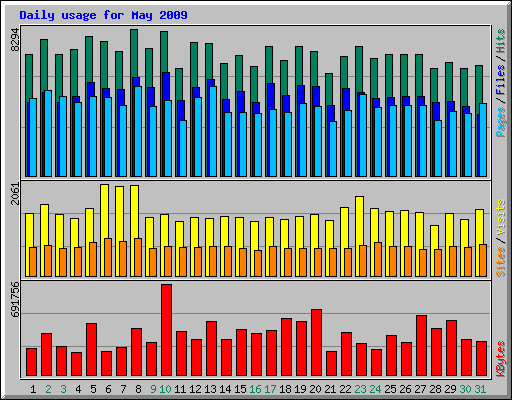Screen dimensions: 512x400
Task: Select green day label 3
Action: point(63,389)
